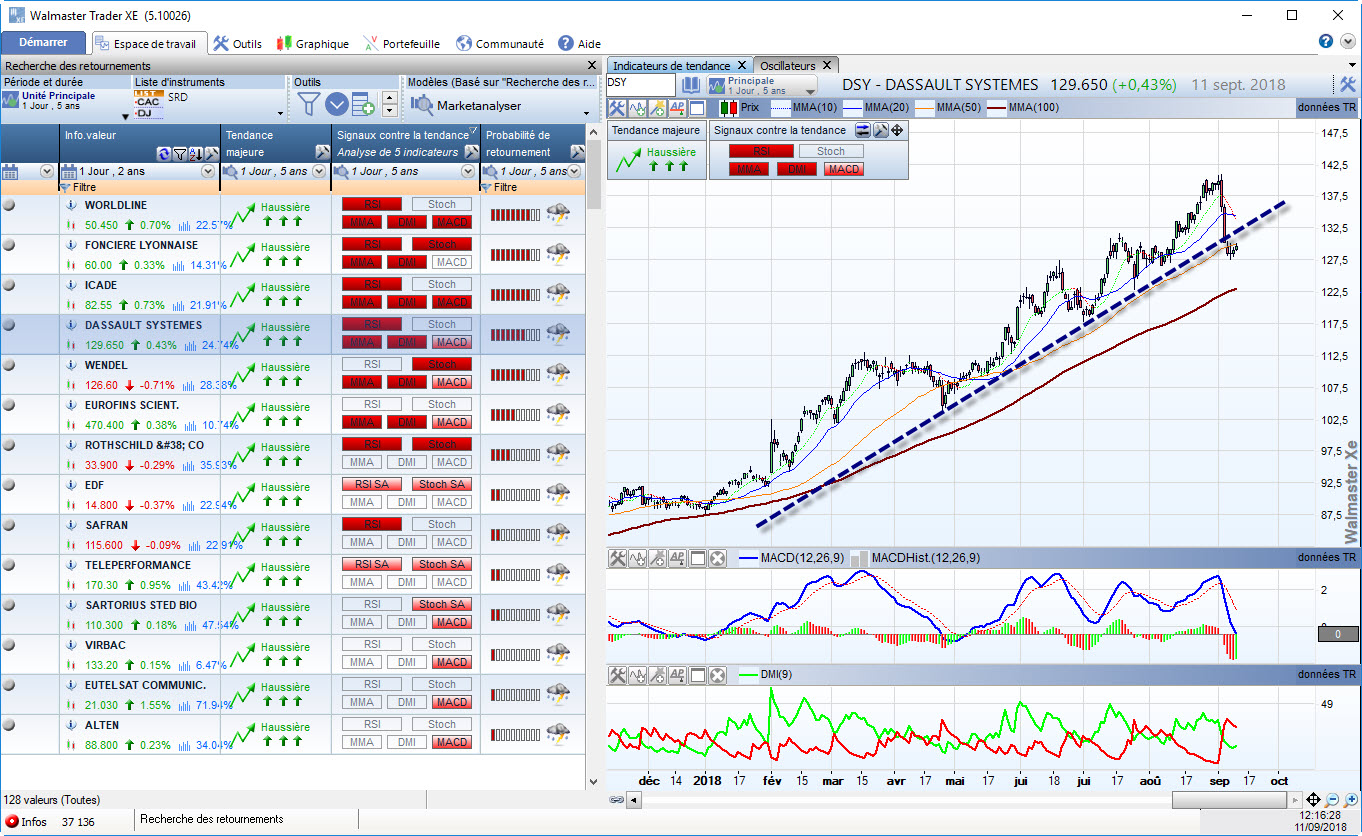Toggle the round marker for SAFRAN row
The image size is (1362, 836).
pos(9,525)
